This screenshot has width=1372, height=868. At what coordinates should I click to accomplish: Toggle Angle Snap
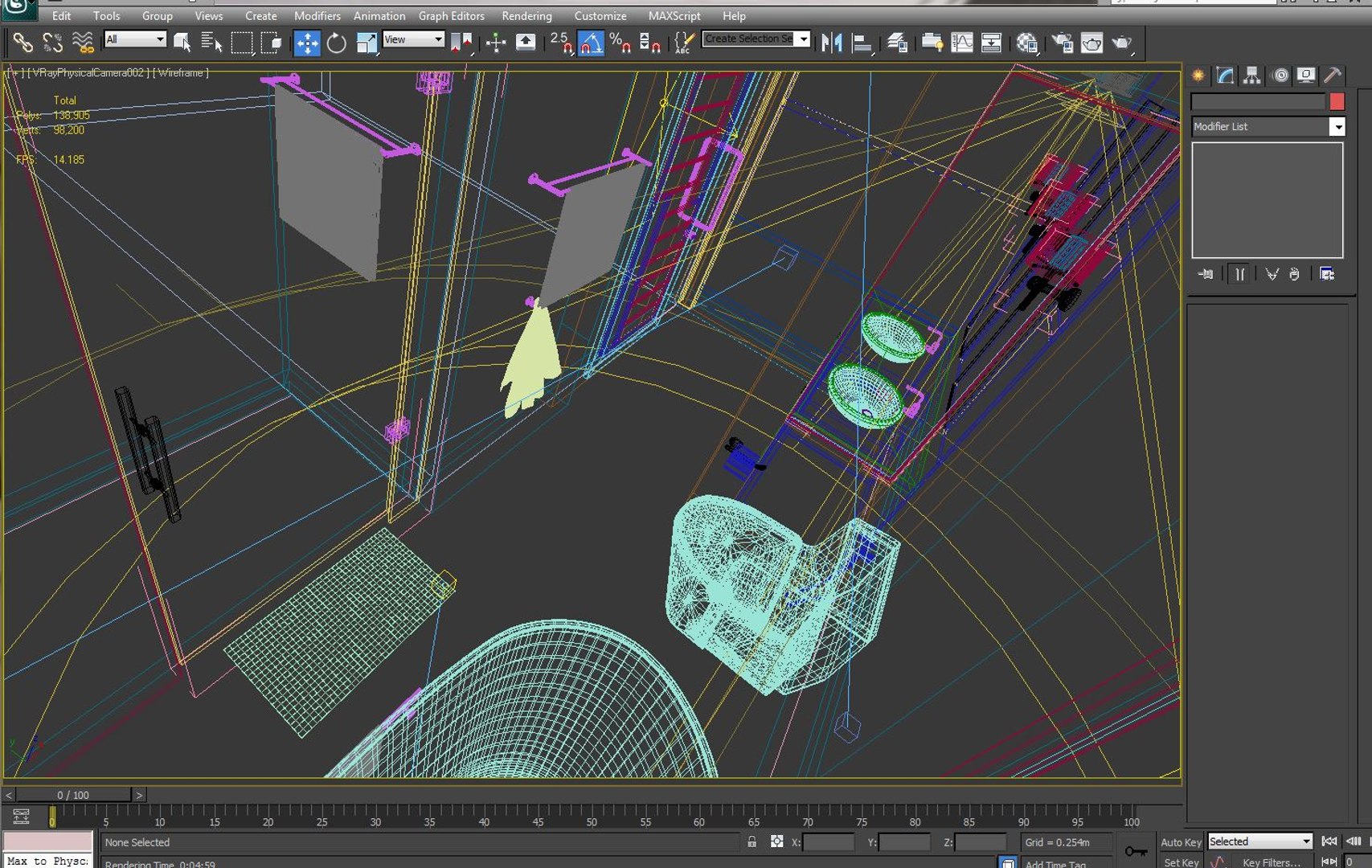pyautogui.click(x=591, y=43)
